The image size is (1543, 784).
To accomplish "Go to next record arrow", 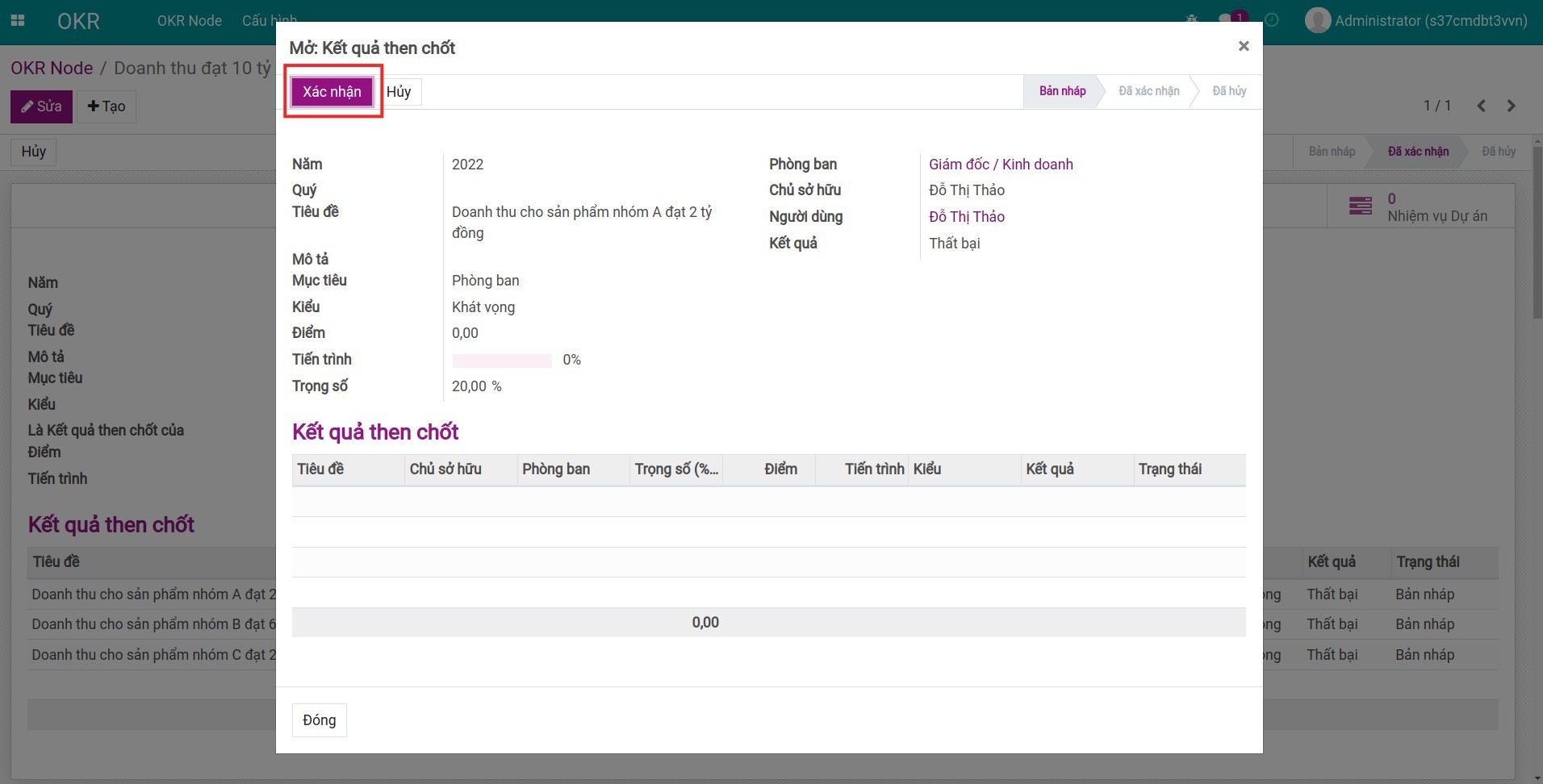I will click(1512, 106).
